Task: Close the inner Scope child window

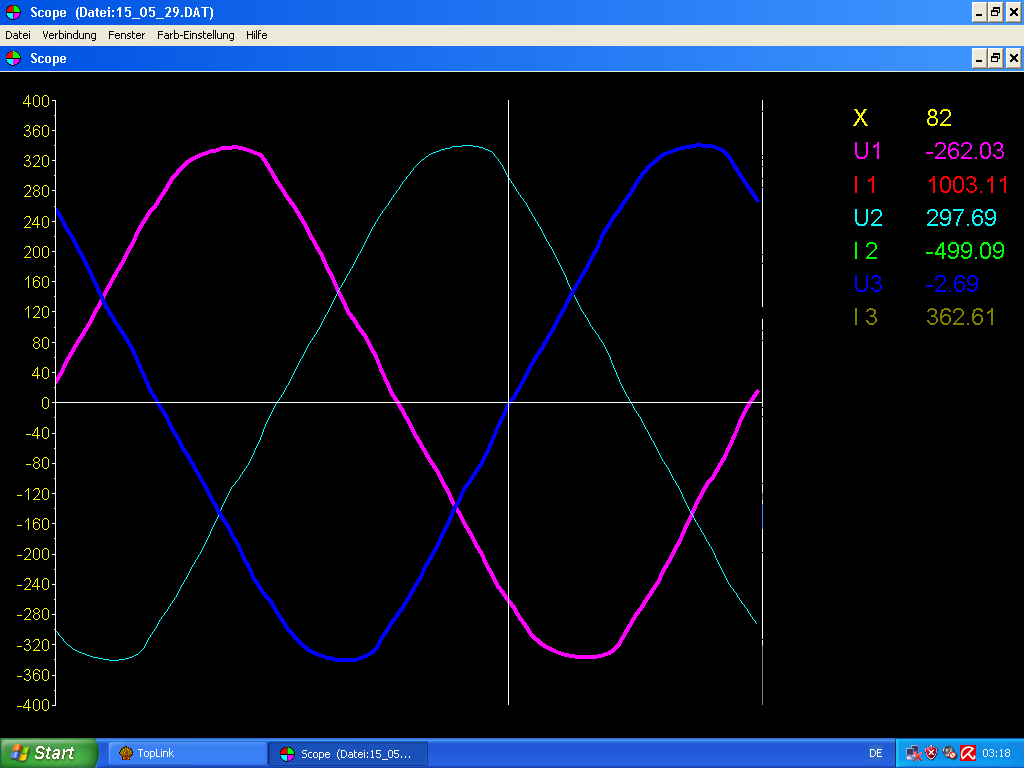Action: coord(1013,58)
